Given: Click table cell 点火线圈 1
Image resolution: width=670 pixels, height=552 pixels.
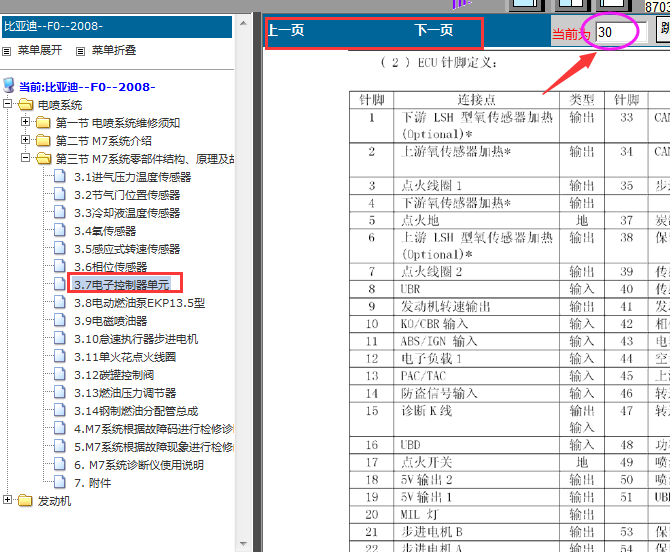Looking at the screenshot, I should click(476, 186).
